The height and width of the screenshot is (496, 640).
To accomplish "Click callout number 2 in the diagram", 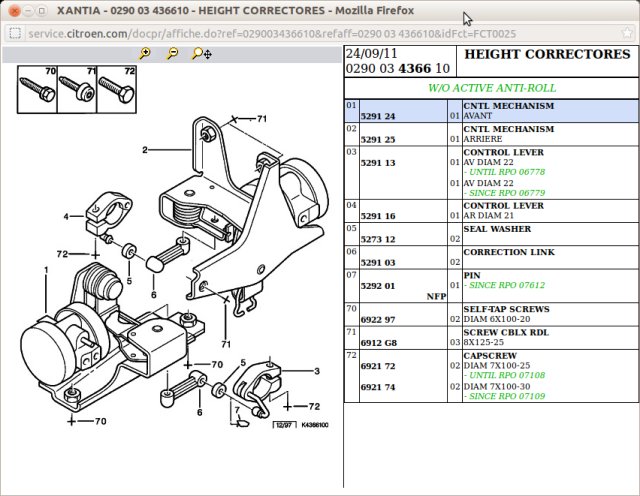I will point(144,150).
